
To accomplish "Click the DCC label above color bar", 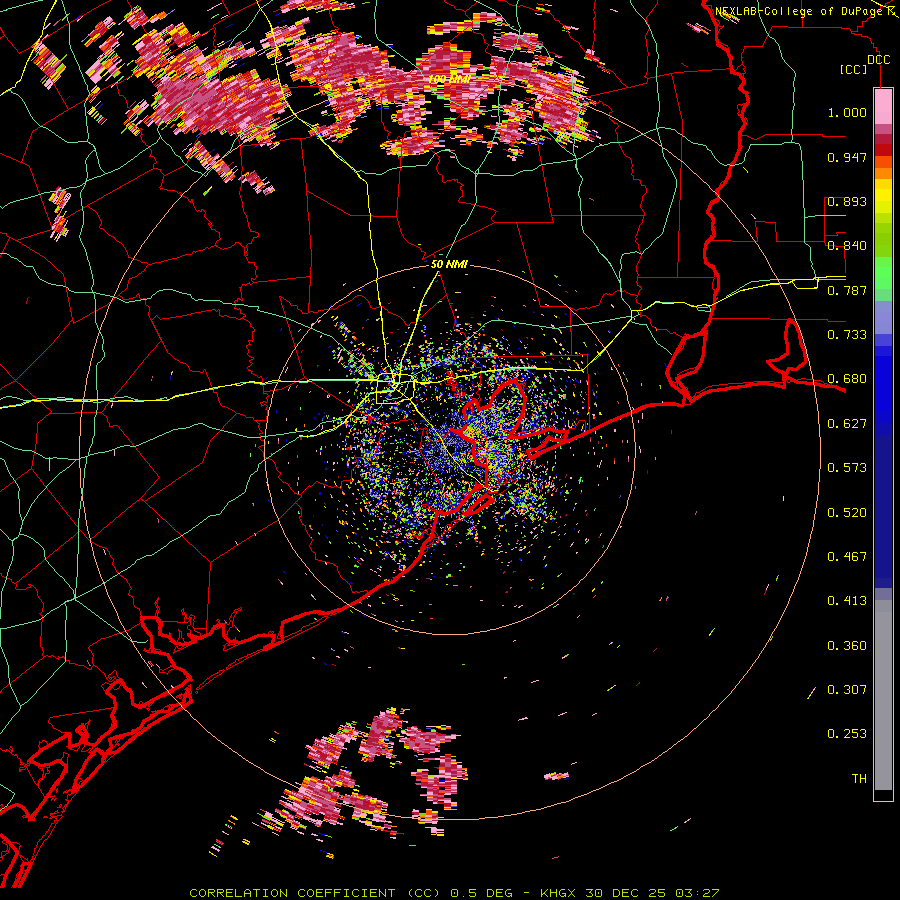I will [x=878, y=60].
